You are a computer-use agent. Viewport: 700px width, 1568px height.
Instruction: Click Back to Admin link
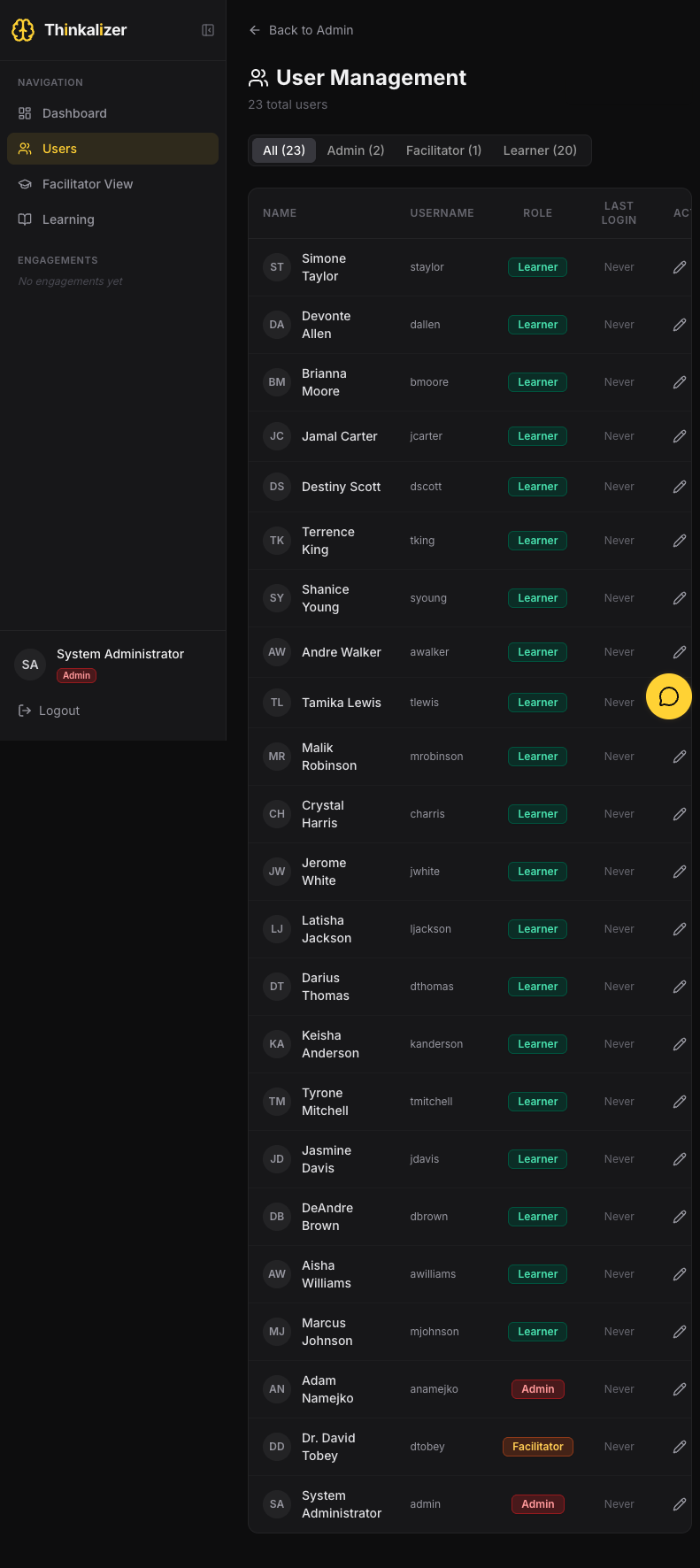coord(302,30)
